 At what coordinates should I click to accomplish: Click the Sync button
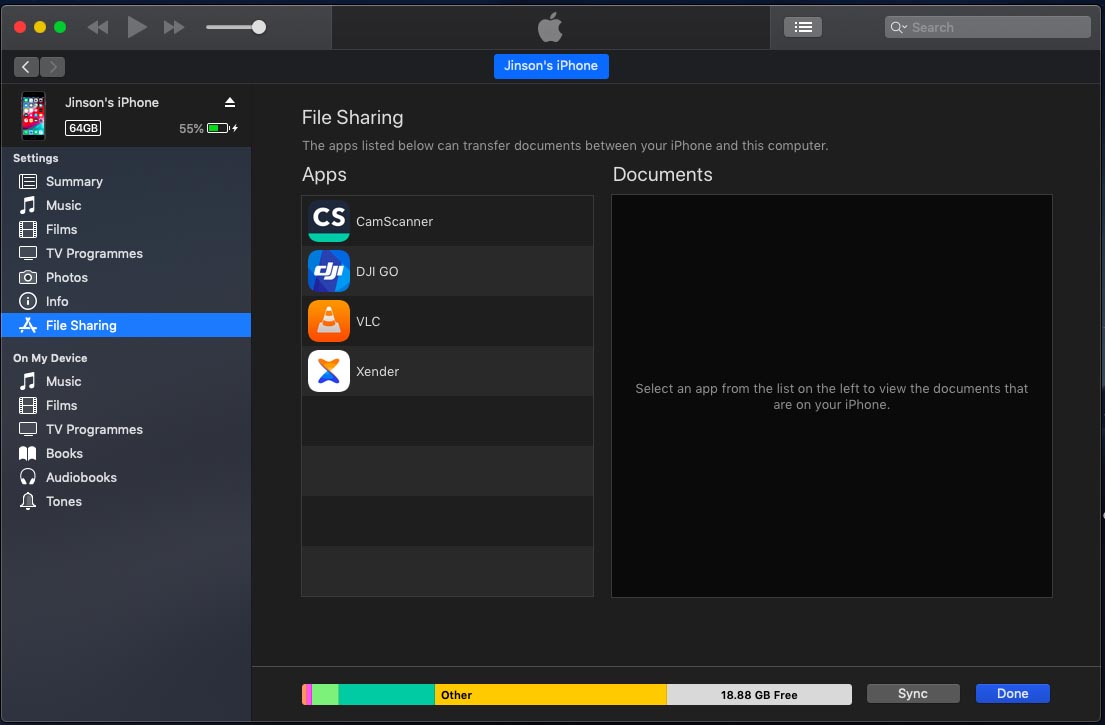click(x=913, y=693)
